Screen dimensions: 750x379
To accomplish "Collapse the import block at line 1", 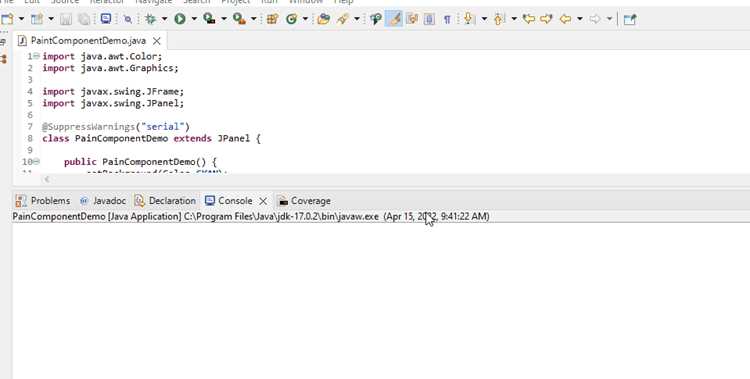I will (x=37, y=56).
